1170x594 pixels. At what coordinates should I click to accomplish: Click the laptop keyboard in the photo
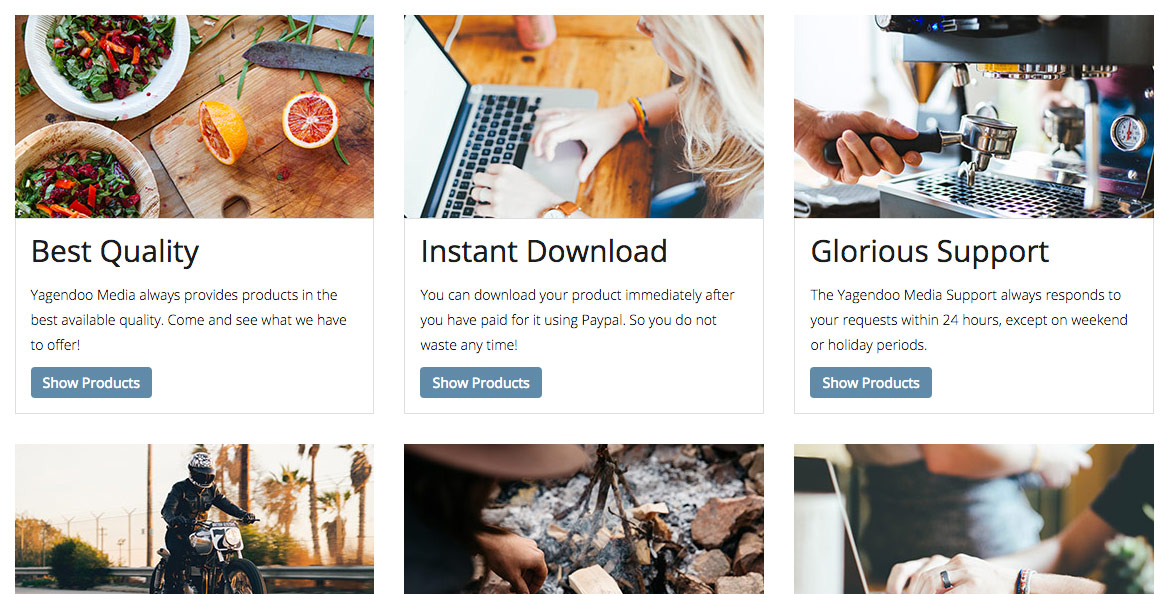pos(492,153)
